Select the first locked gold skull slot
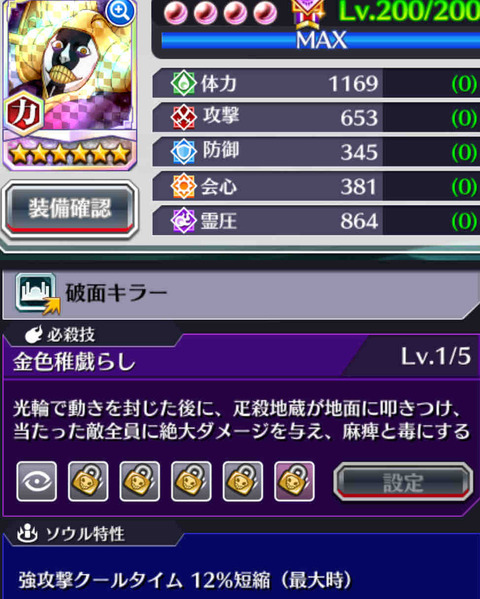 (x=88, y=481)
